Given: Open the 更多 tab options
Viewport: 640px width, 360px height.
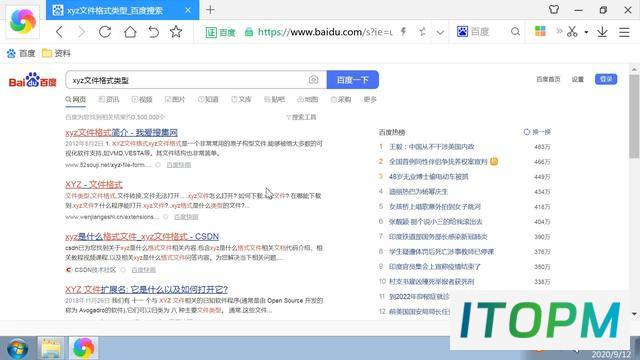Looking at the screenshot, I should tap(370, 99).
